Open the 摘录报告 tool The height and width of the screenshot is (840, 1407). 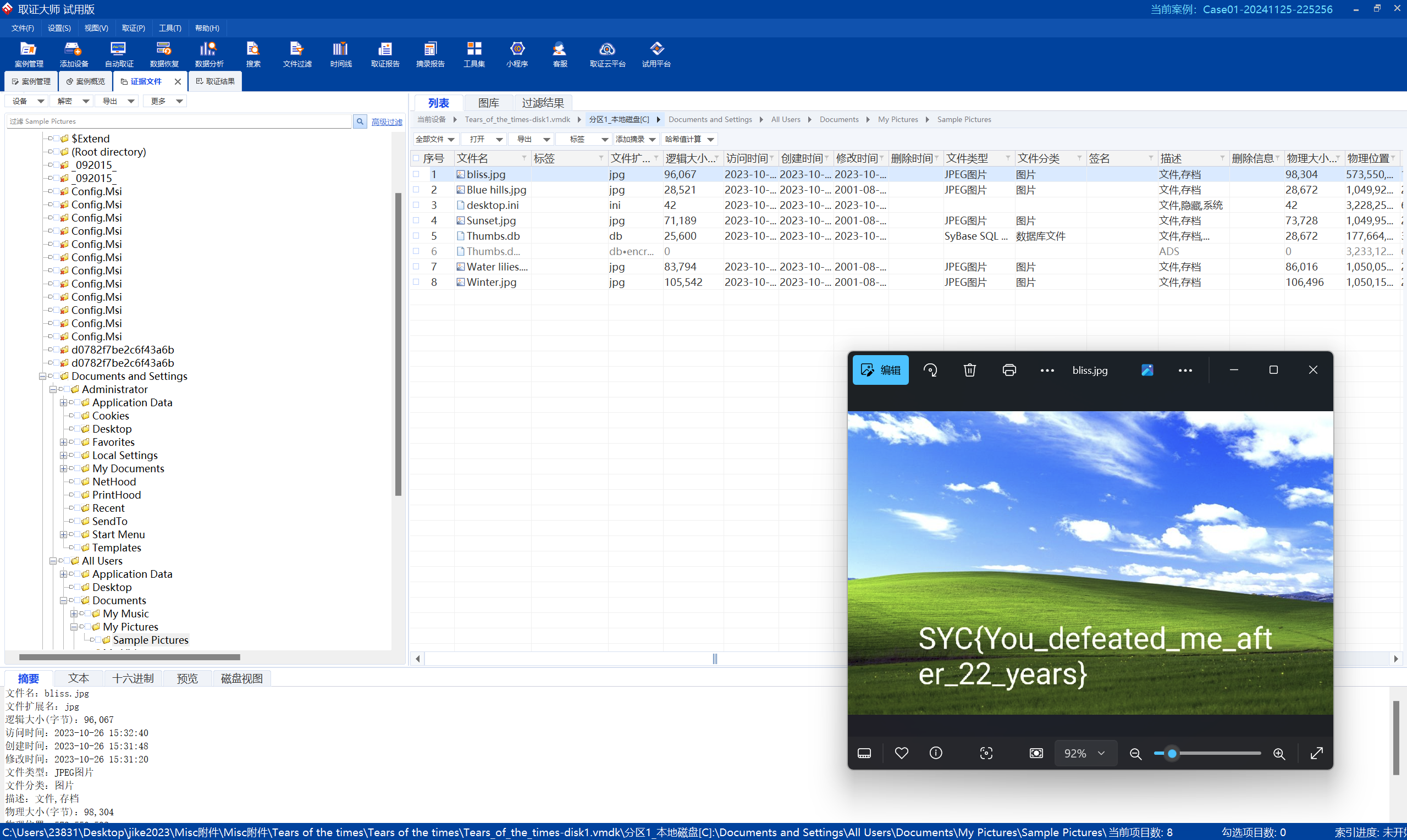(430, 54)
